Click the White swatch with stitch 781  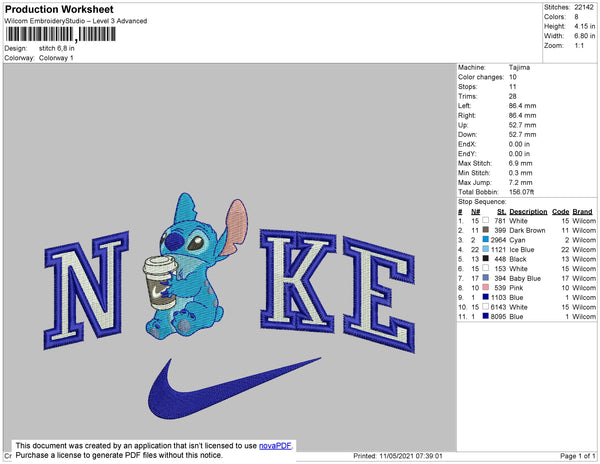pyautogui.click(x=486, y=220)
